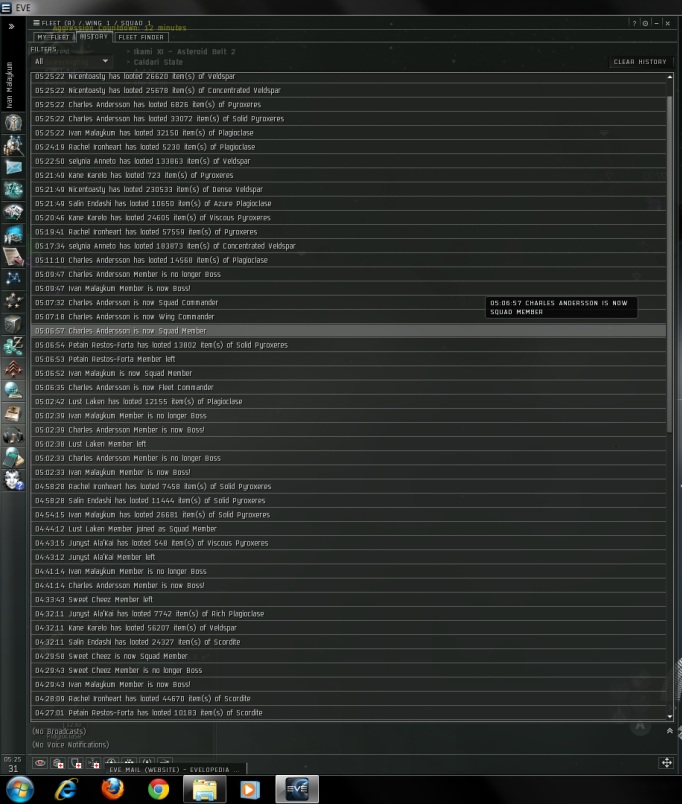
Task: Open the Help face icon with the question mark
Action: click(x=13, y=480)
